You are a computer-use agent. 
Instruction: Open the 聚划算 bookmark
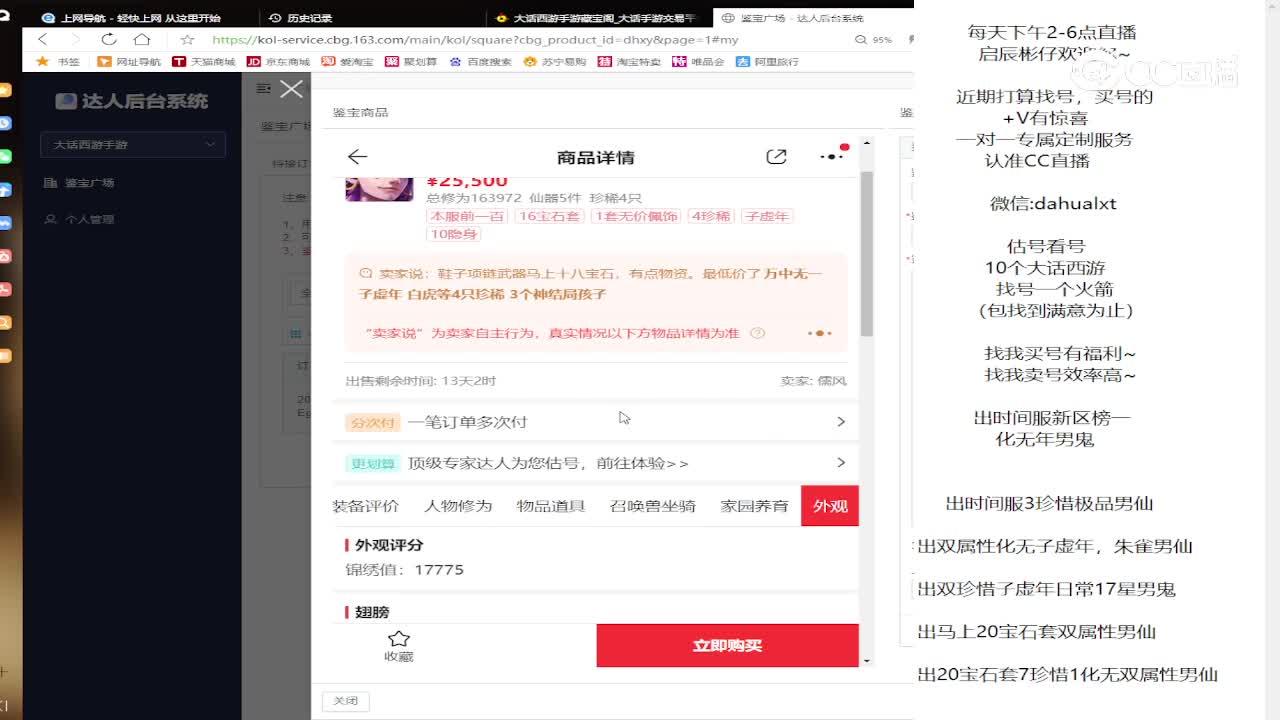tap(411, 62)
